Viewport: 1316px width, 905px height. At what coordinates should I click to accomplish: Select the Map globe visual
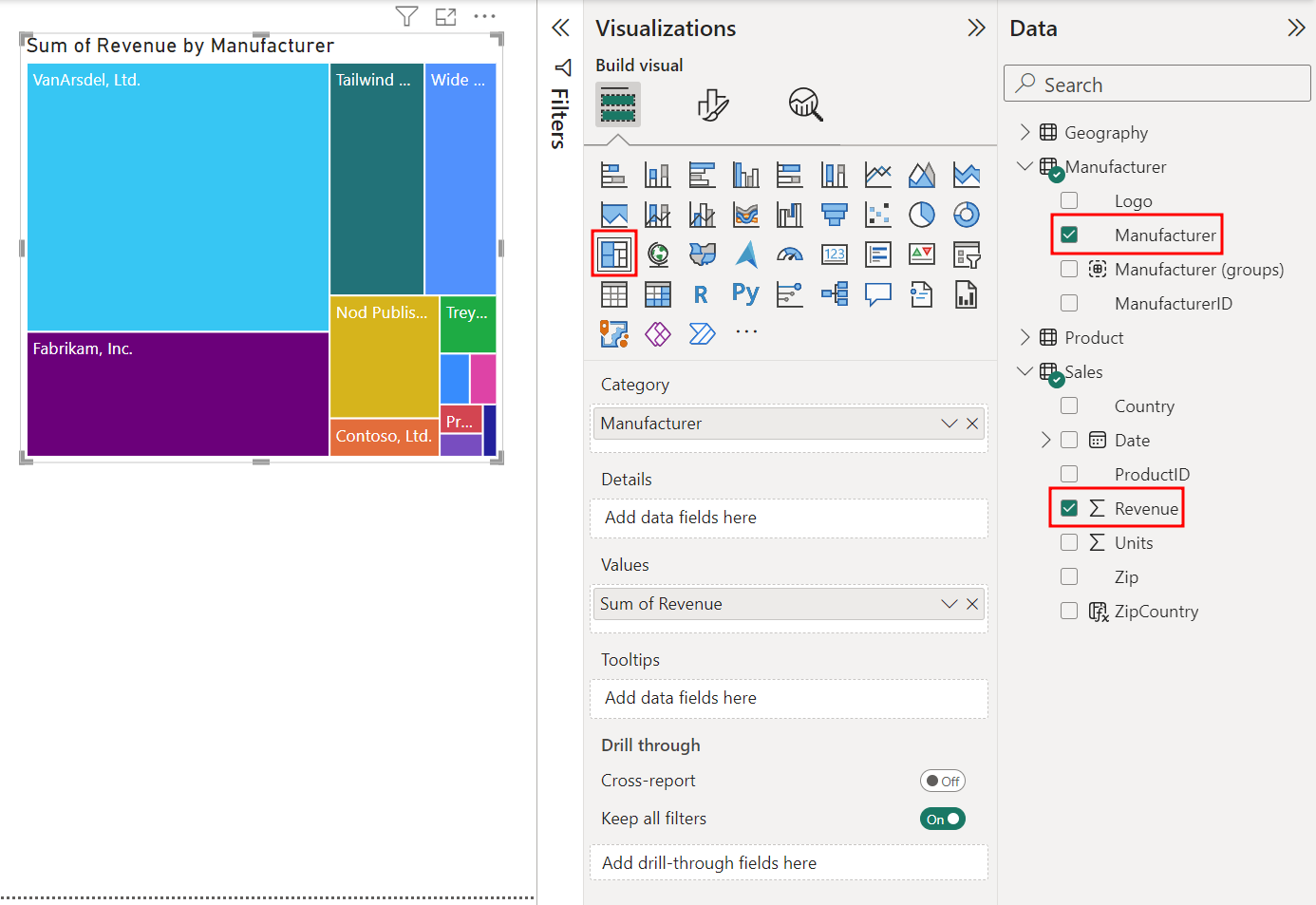pos(658,254)
